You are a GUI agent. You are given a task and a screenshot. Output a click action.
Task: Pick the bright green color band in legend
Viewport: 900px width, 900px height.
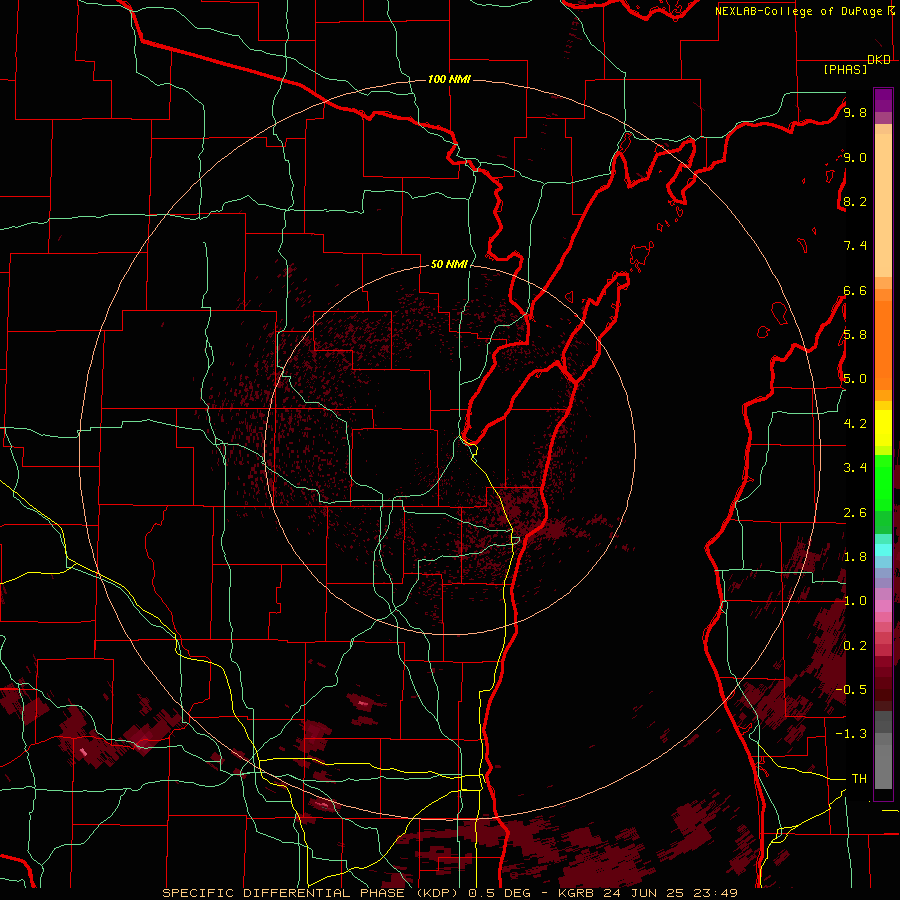(883, 482)
